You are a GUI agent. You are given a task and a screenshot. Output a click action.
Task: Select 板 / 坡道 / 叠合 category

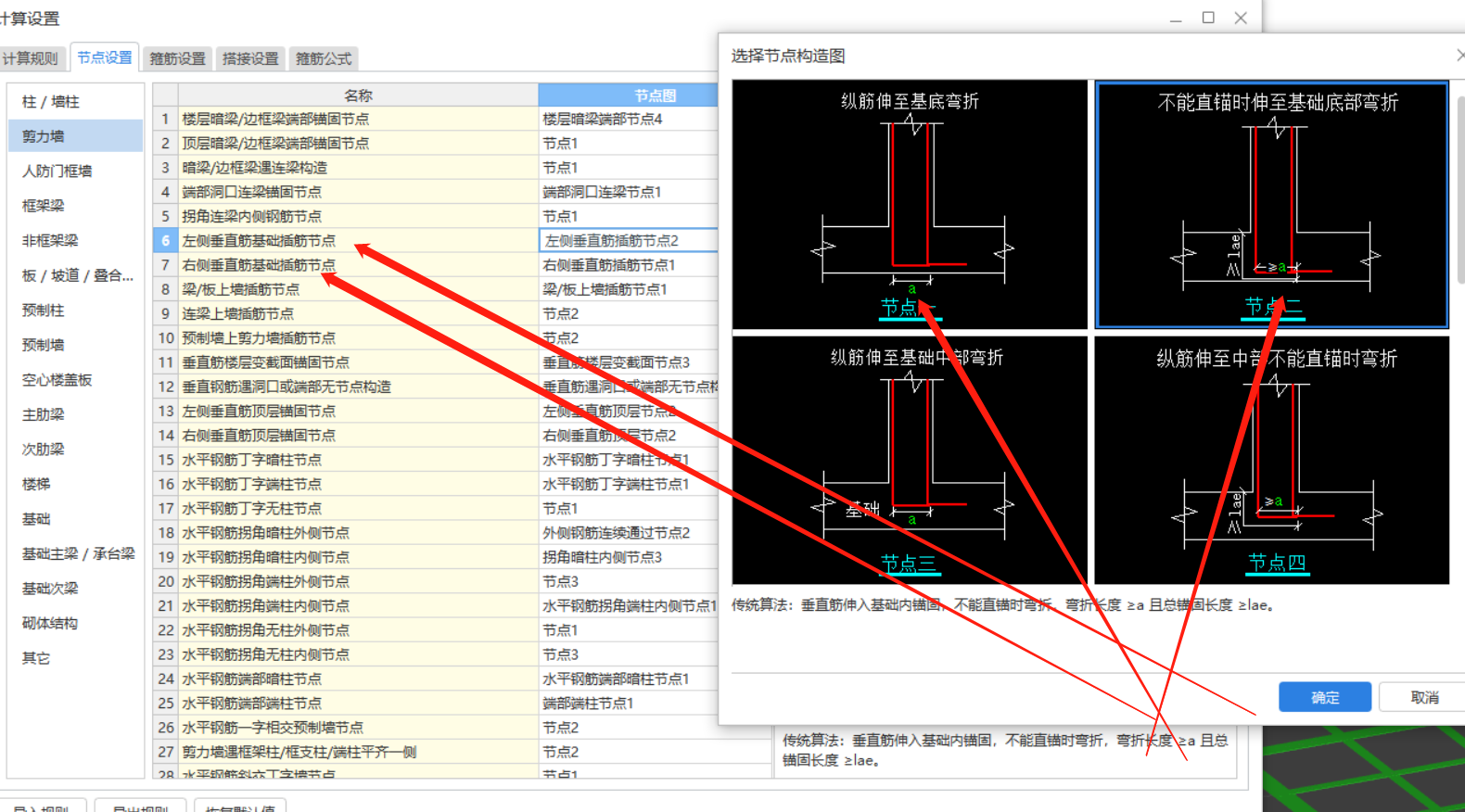point(76,275)
